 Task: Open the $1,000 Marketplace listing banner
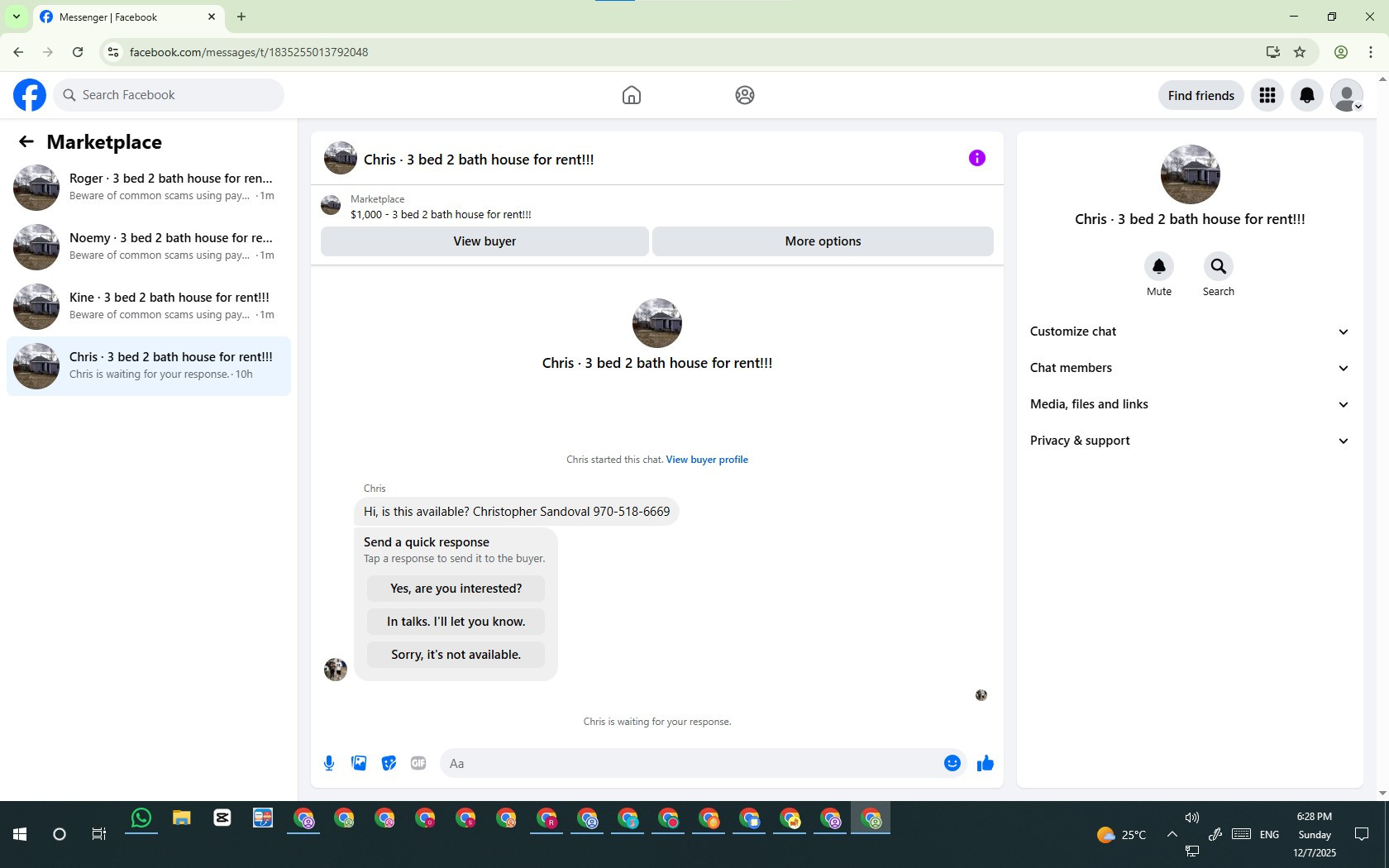coord(657,206)
